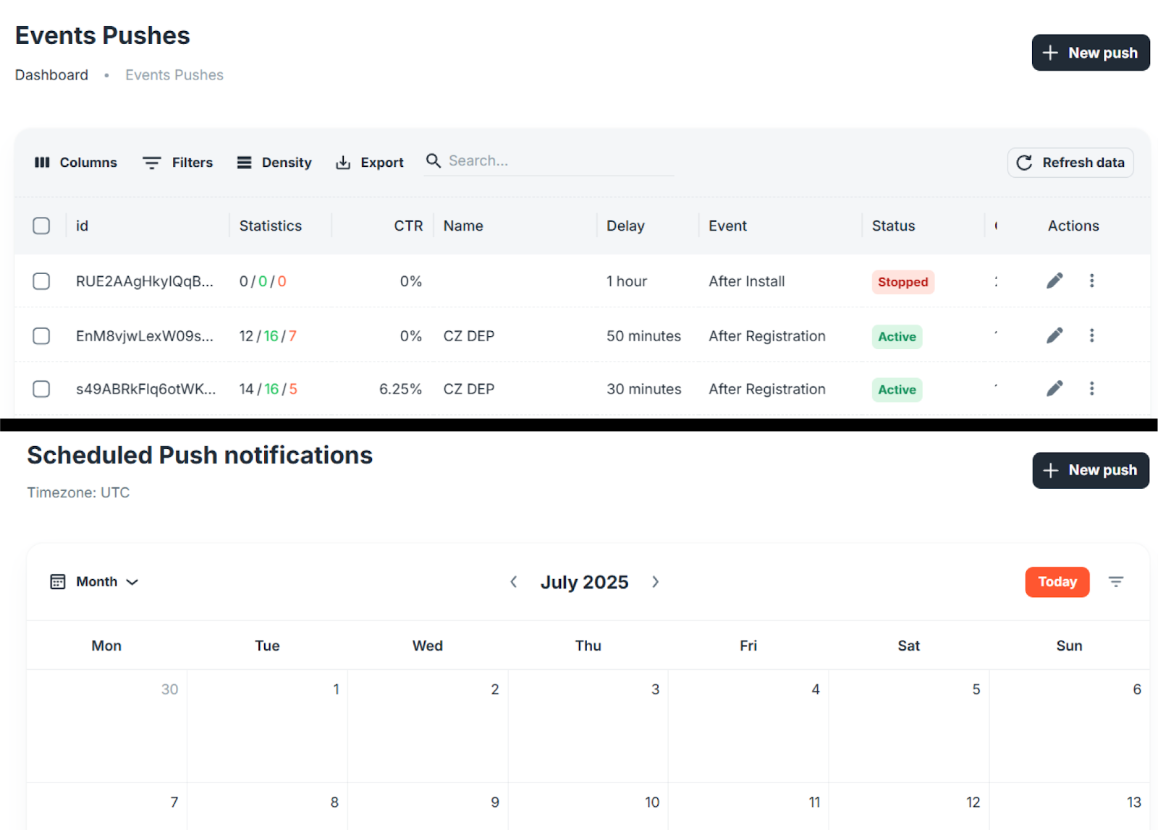Image resolution: width=1158 pixels, height=830 pixels.
Task: Open more actions for EnM8vjwLexW09s row
Action: click(1092, 335)
